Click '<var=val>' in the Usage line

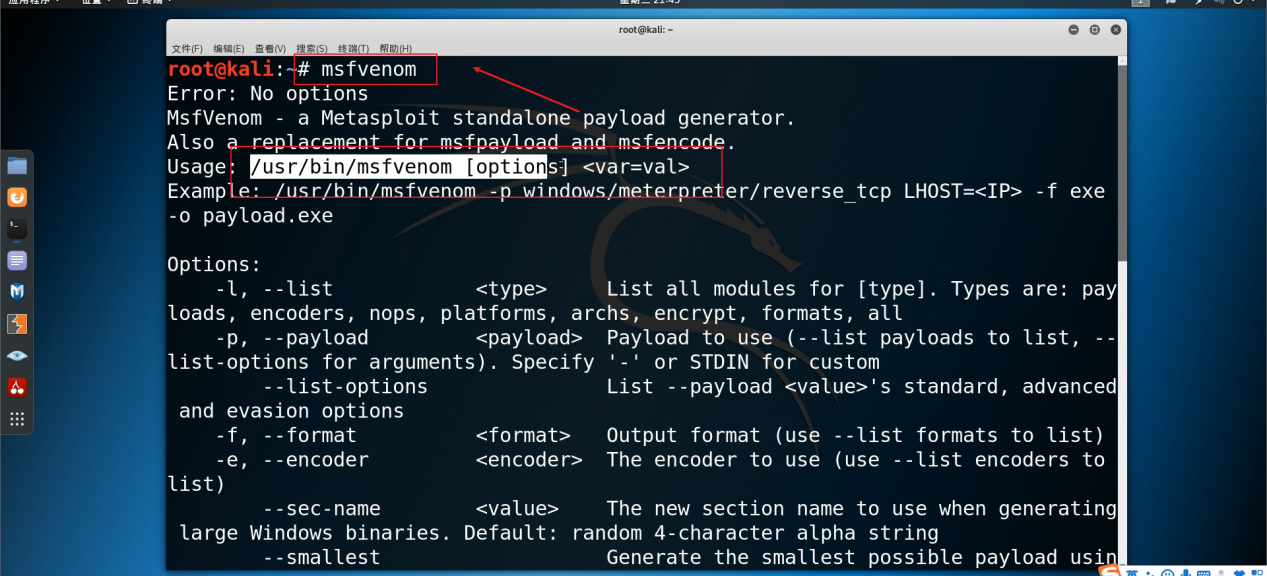(x=636, y=167)
